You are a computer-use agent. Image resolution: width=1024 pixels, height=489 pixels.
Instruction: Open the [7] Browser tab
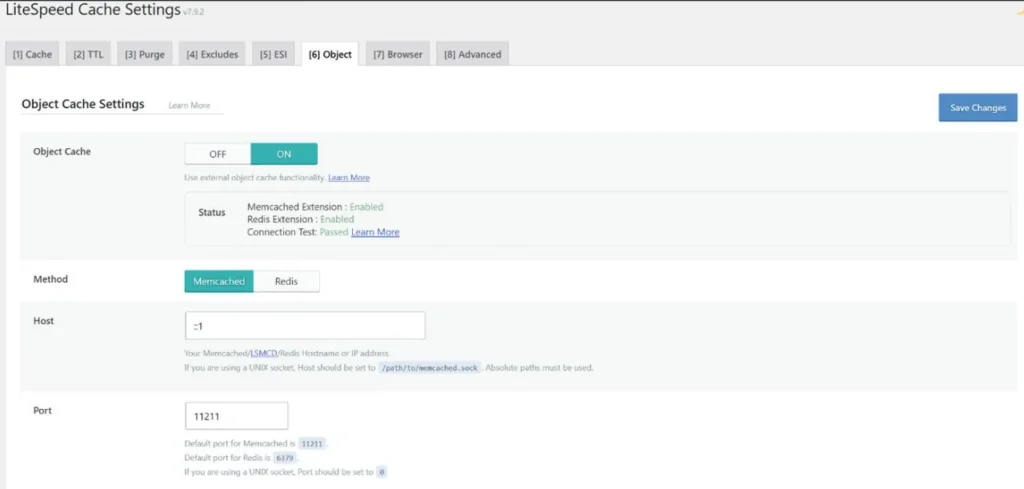click(398, 54)
